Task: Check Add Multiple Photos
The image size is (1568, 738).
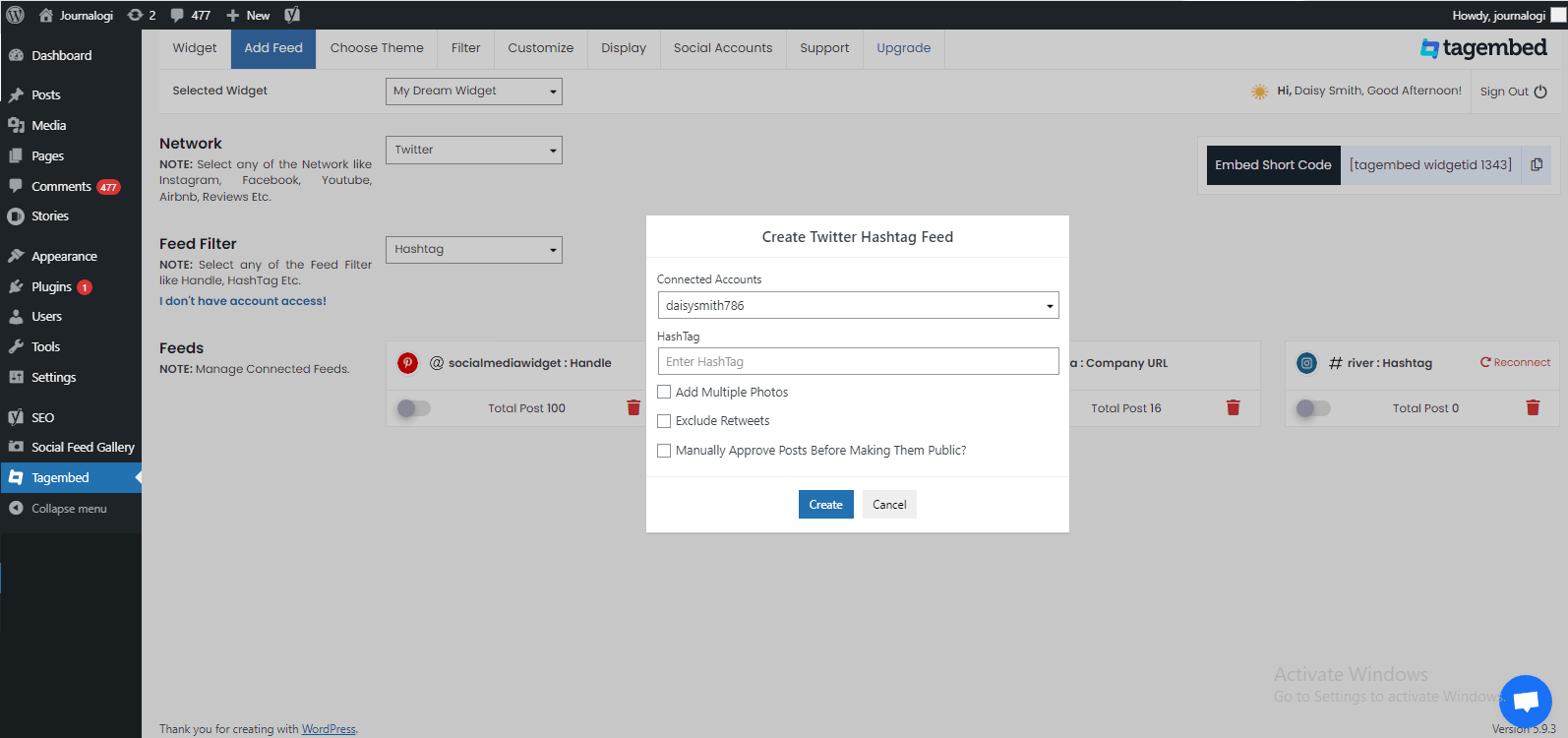Action: click(x=664, y=392)
